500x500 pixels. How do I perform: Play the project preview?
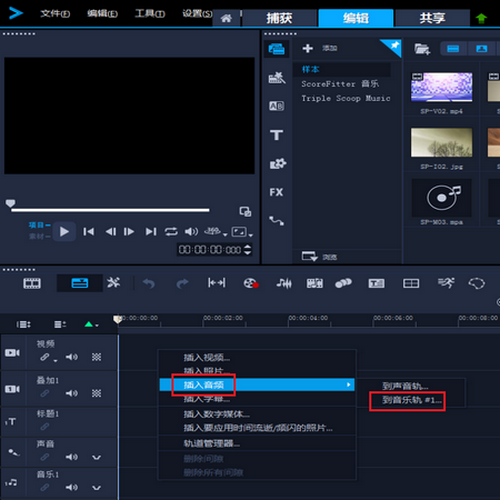click(64, 231)
